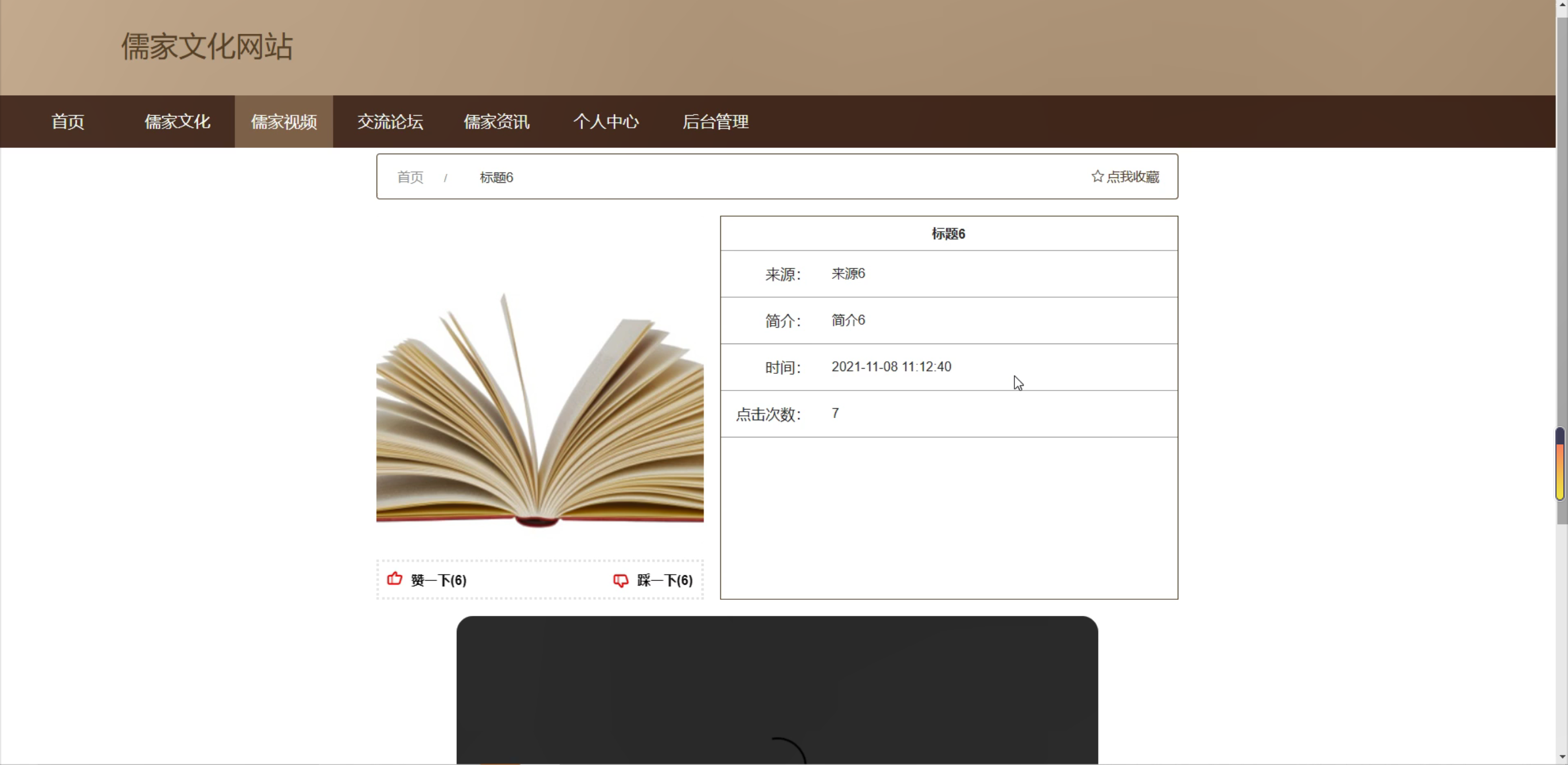Click the open book cover image

point(539,408)
